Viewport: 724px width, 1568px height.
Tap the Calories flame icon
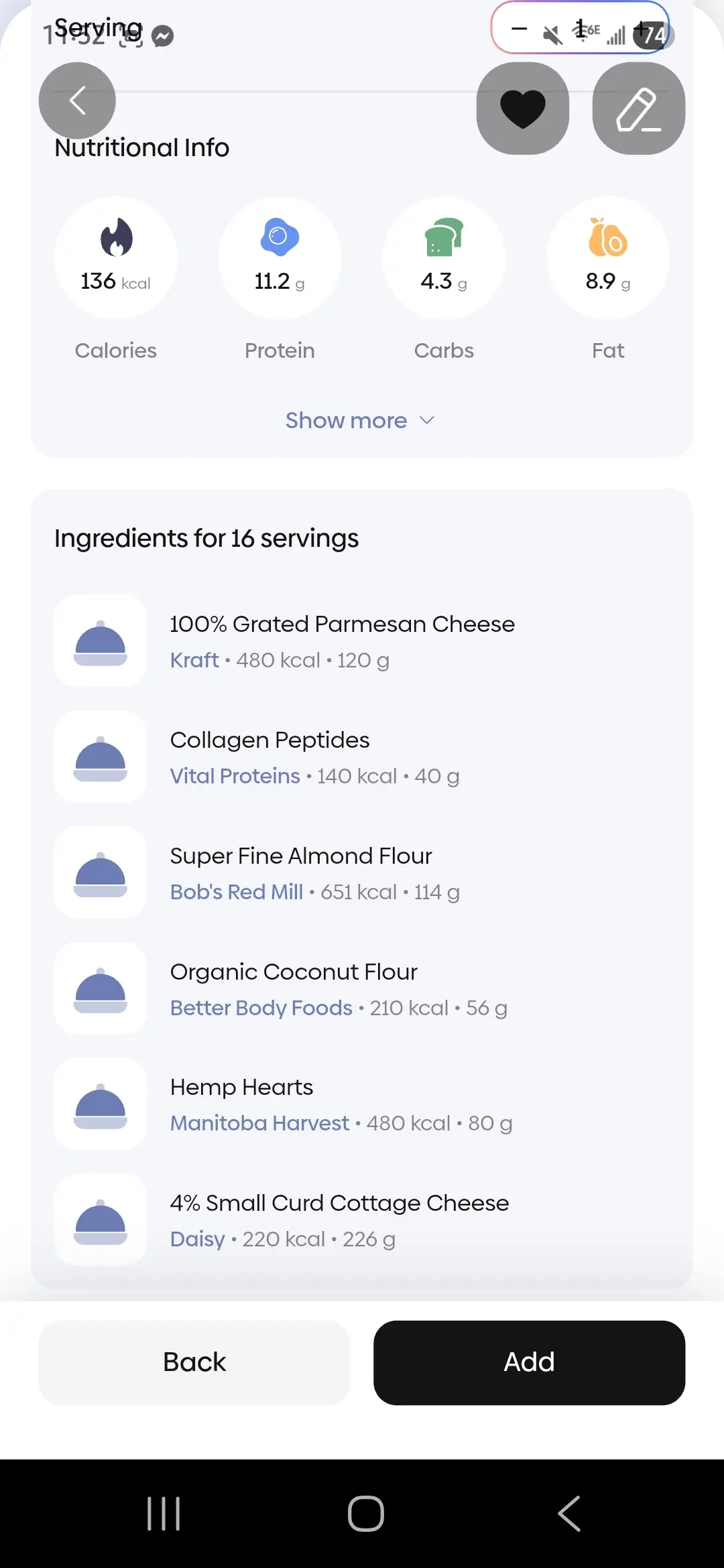coord(117,237)
